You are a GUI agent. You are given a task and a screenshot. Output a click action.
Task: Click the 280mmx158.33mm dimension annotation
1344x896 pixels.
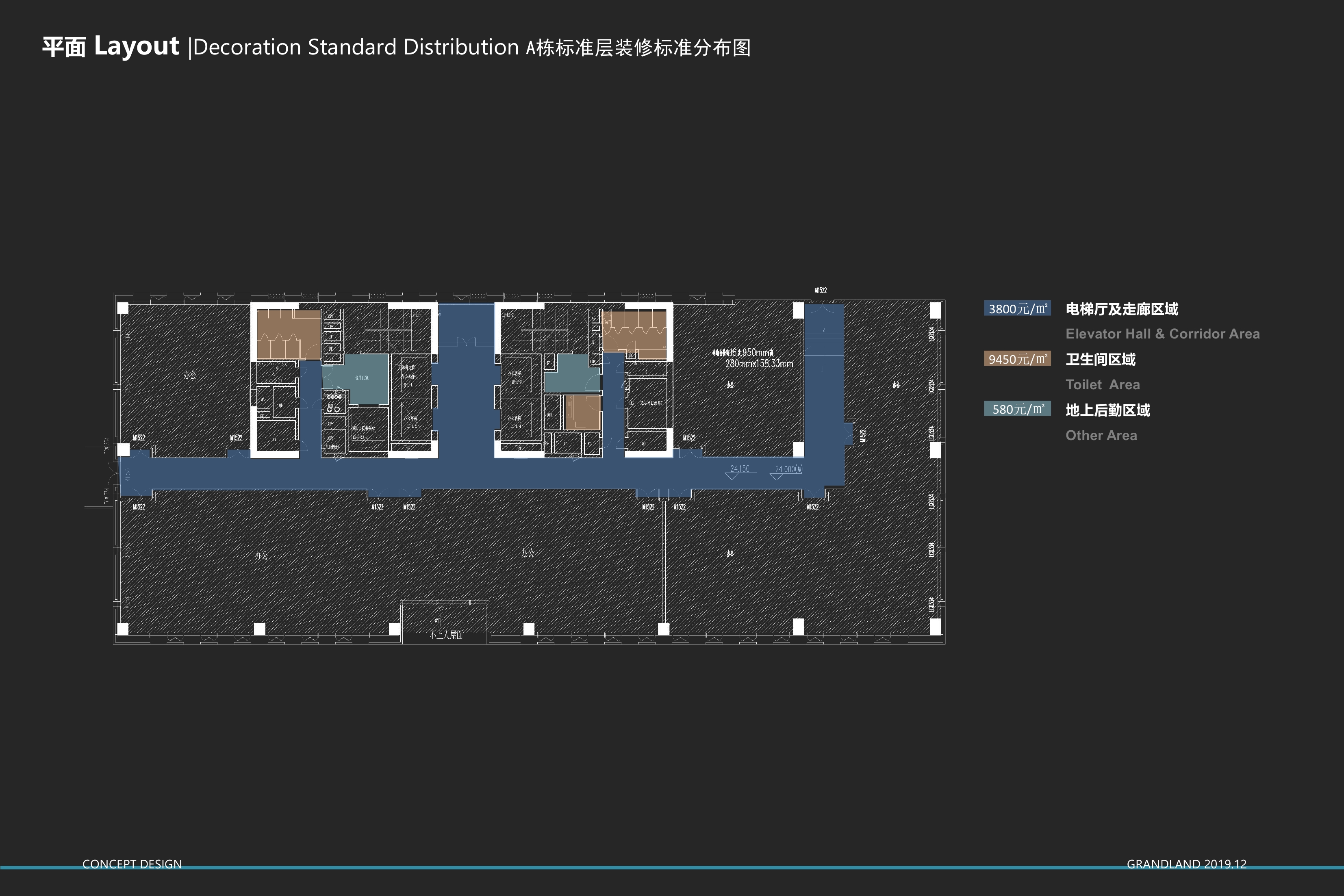coord(759,364)
